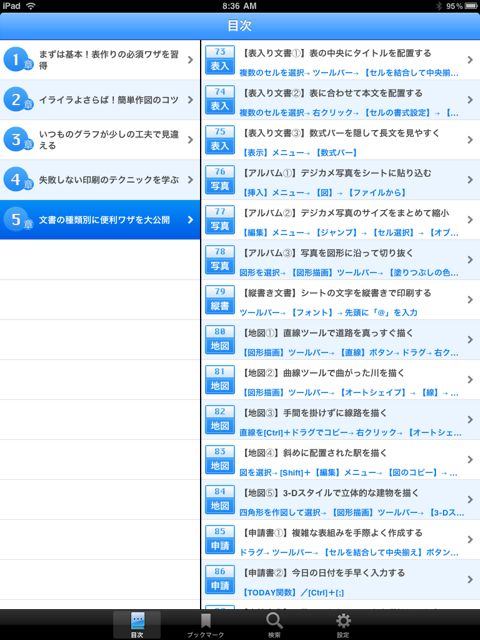480x640 pixels.
Task: Open item 76 デジカメ写真 chevron arrow
Action: (x=470, y=180)
